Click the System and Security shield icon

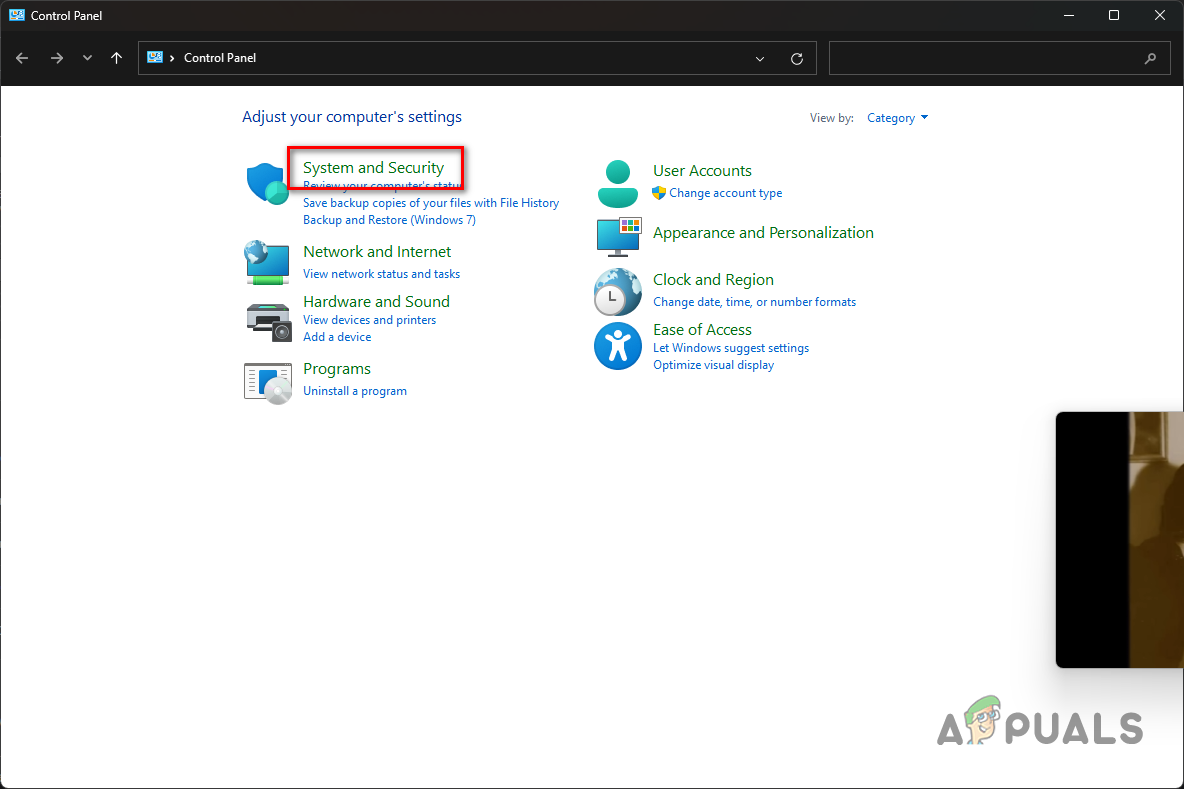point(266,183)
